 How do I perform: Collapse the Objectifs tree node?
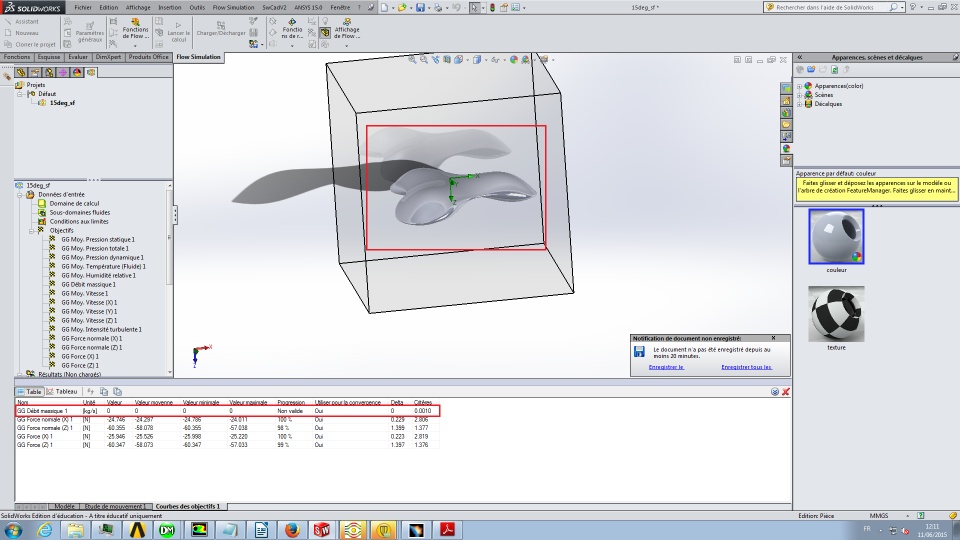tap(32, 231)
